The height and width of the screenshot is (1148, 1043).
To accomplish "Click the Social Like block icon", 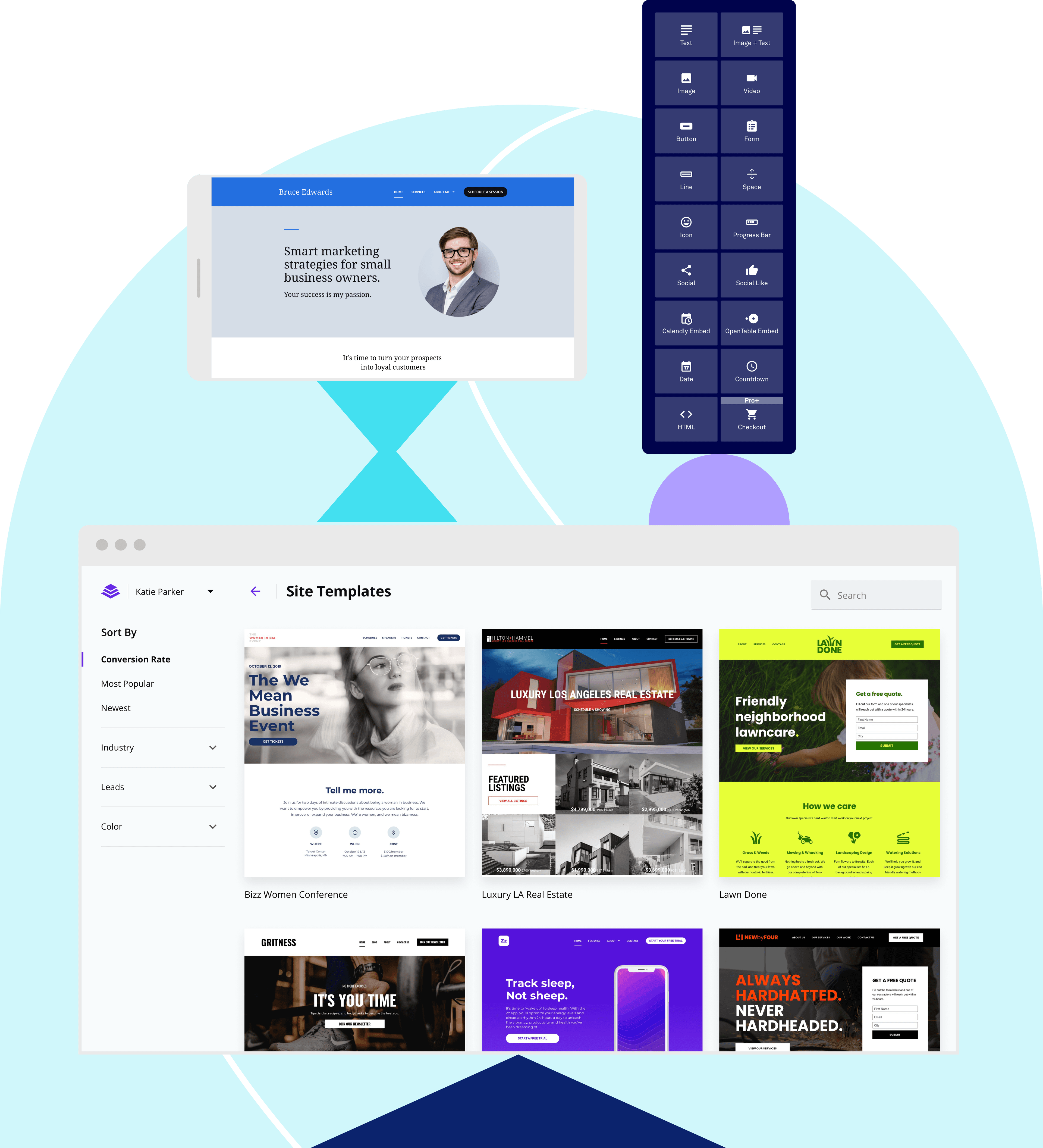I will click(x=751, y=271).
